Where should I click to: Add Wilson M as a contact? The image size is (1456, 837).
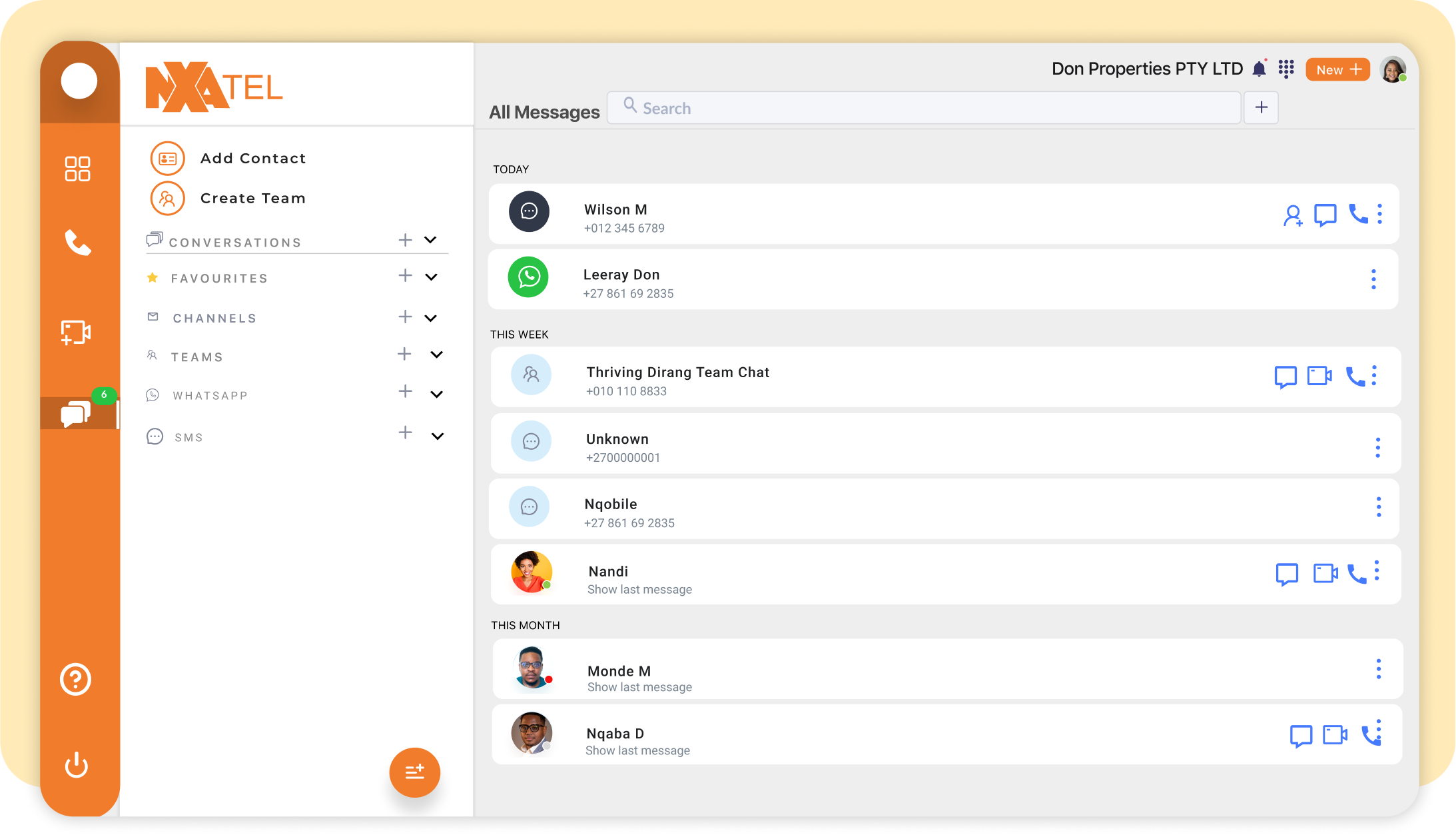click(1293, 214)
